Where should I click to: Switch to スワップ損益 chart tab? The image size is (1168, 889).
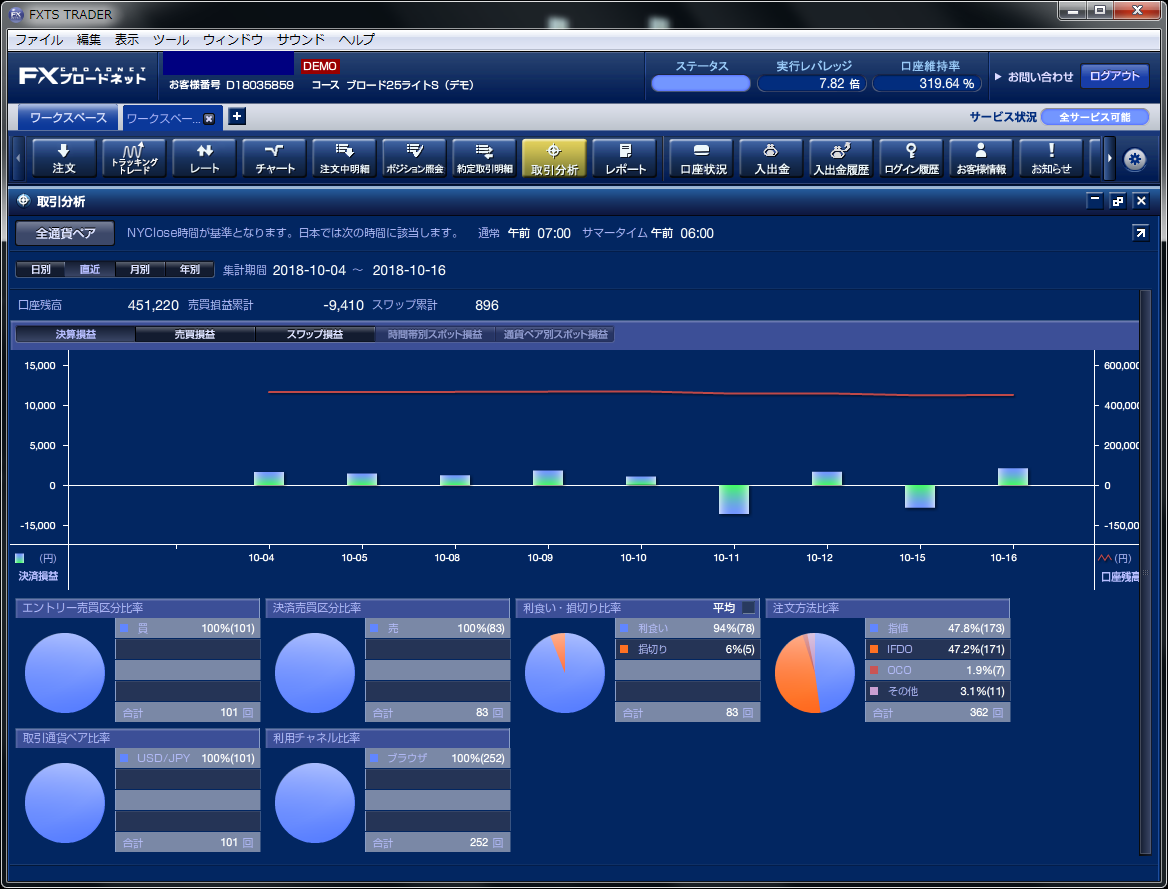point(315,335)
